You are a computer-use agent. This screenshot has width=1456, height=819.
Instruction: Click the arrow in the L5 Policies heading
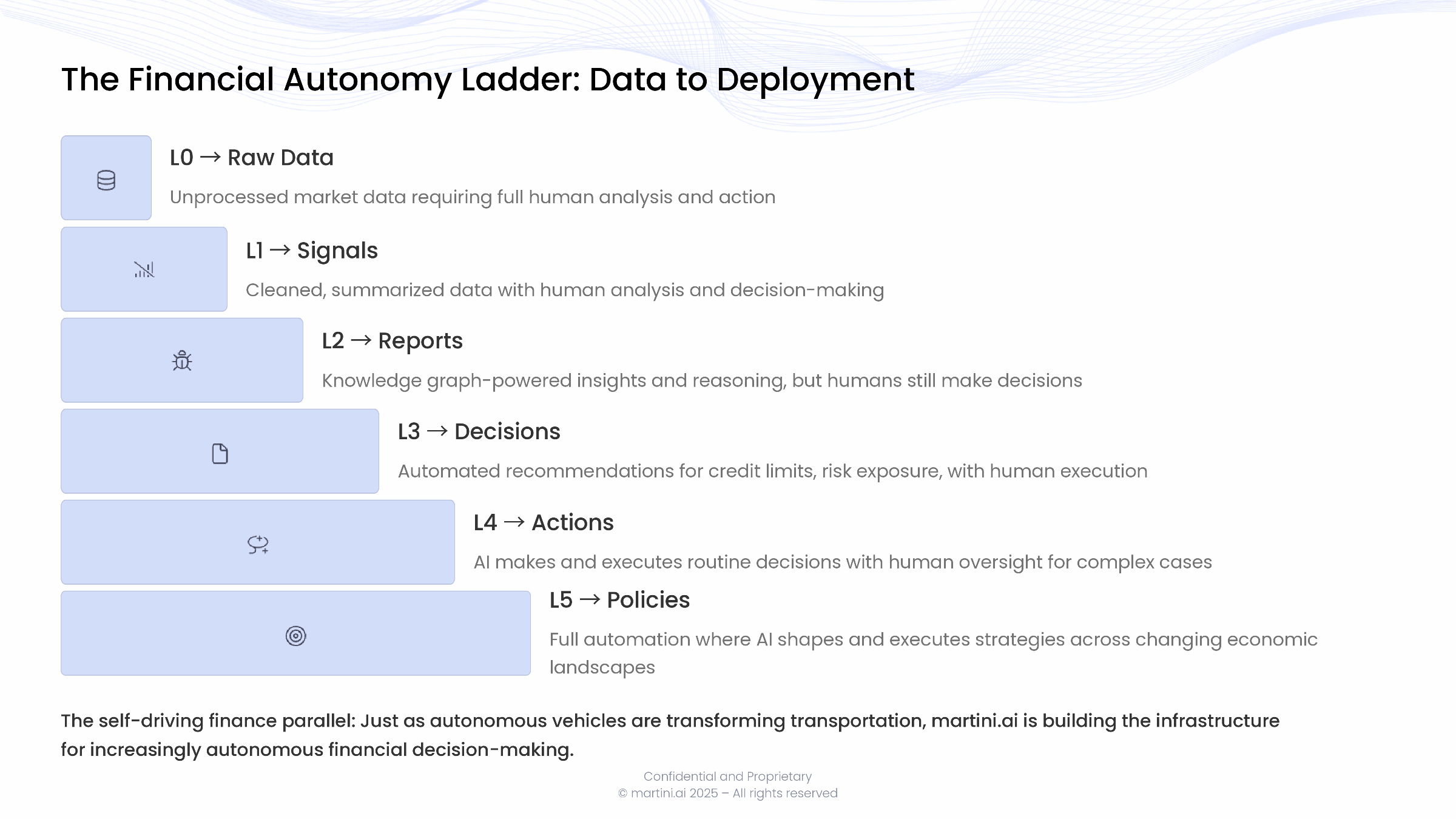(x=590, y=599)
